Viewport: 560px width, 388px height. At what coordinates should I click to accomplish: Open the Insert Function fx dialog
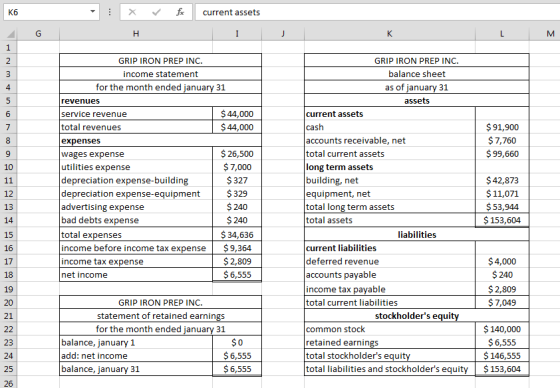coord(180,12)
